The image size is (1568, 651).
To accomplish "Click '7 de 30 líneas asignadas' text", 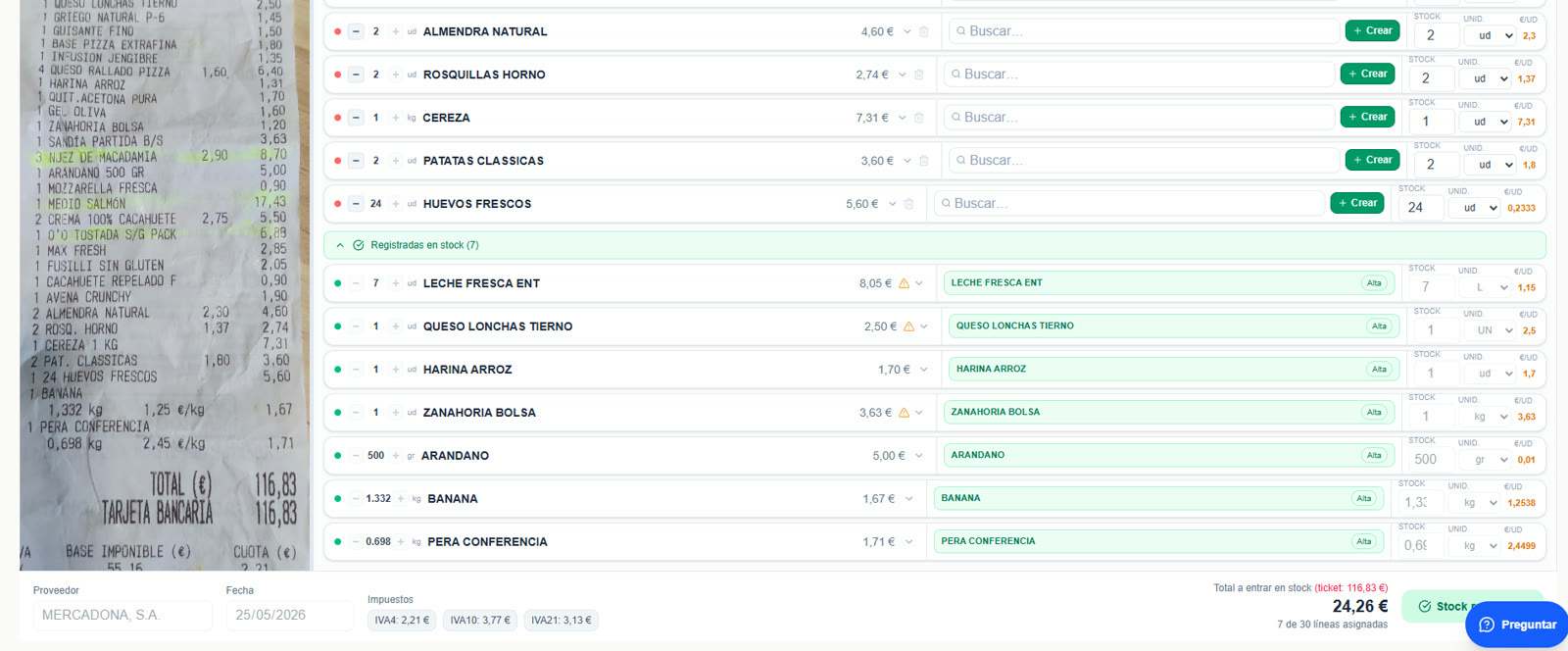I will click(1333, 625).
